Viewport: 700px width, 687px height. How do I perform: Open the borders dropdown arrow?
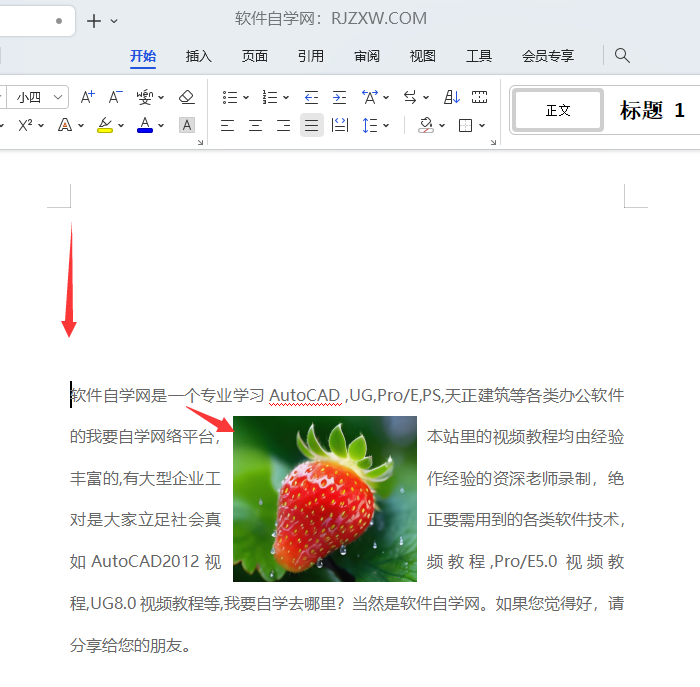point(482,126)
